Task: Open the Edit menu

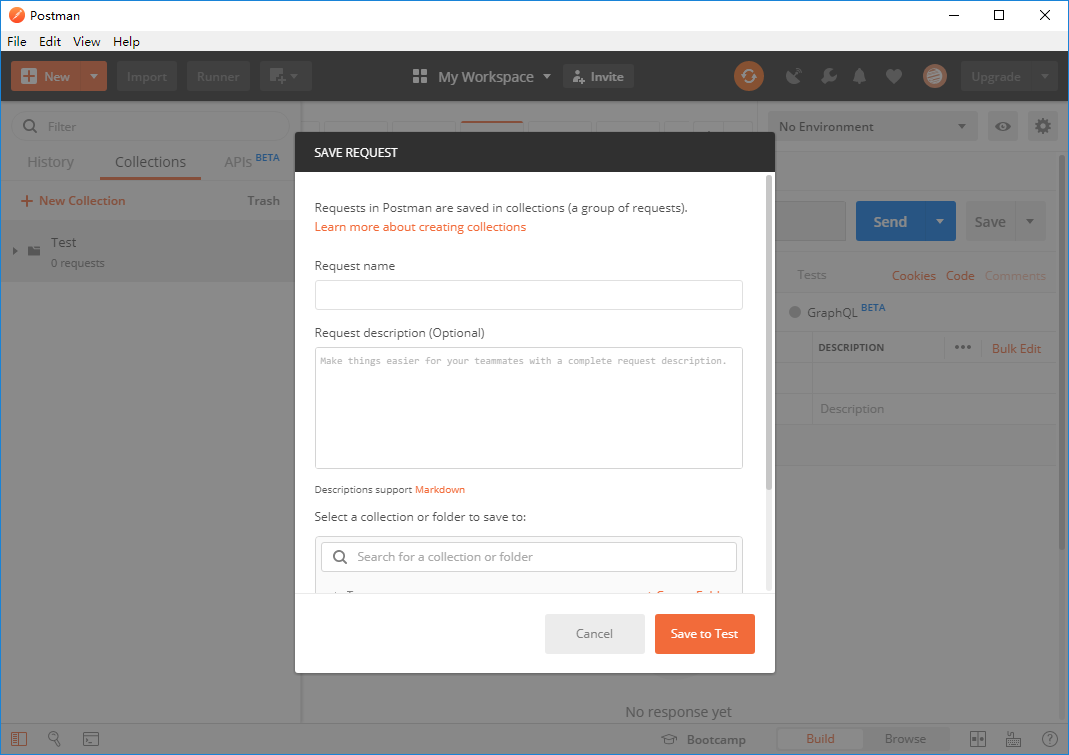Action: click(x=50, y=41)
